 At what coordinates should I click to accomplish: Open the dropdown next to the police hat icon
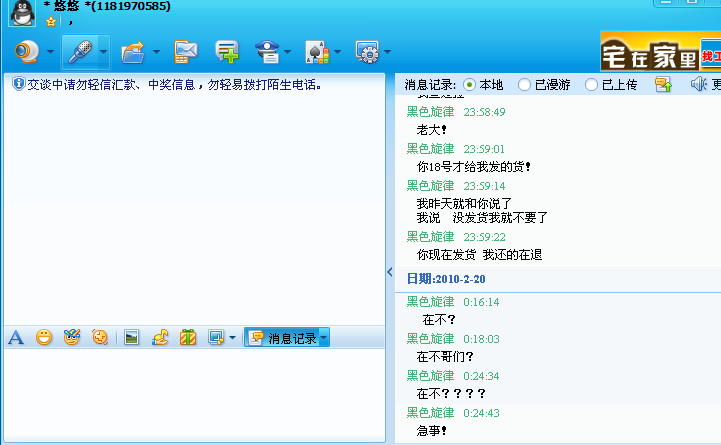tap(288, 51)
